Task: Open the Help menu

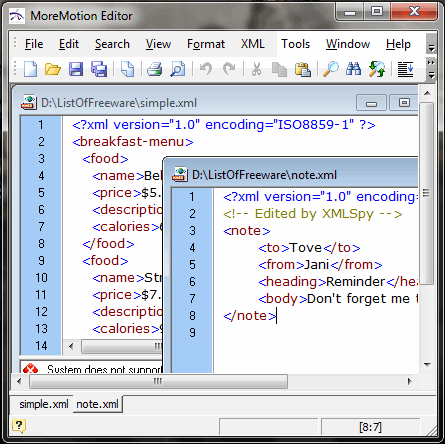Action: point(398,44)
